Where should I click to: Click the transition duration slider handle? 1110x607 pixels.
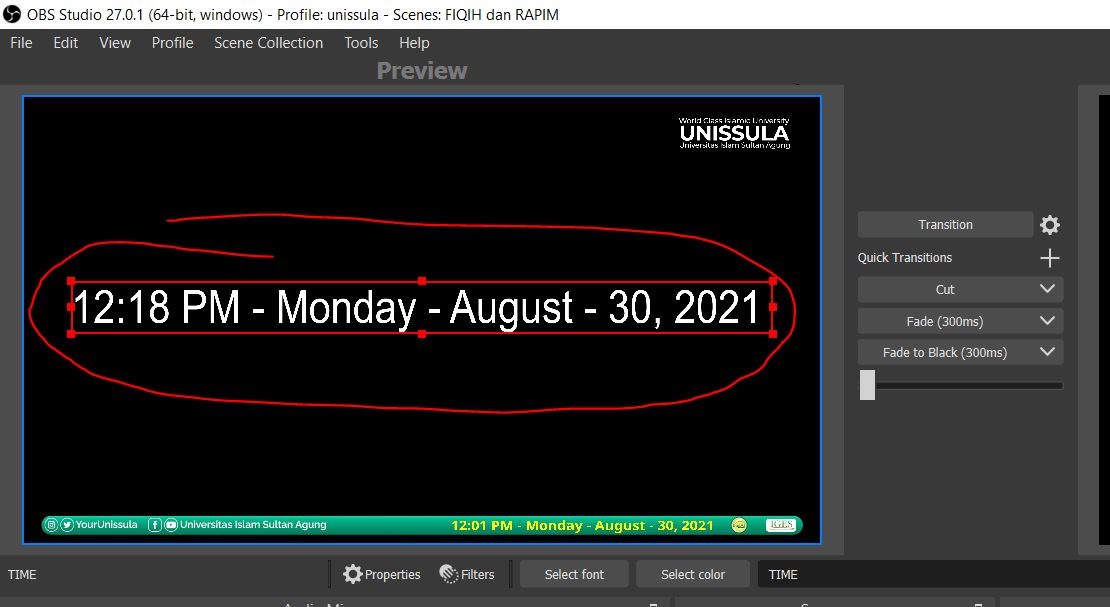(x=866, y=384)
